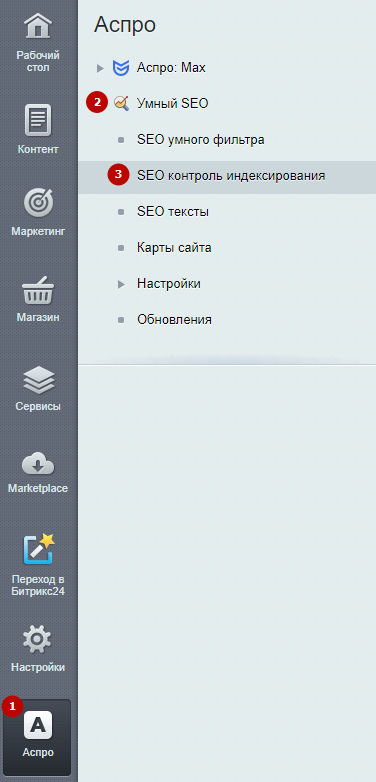Click the Маркетинг label
Viewport: 376px width, 782px height.
pyautogui.click(x=38, y=231)
